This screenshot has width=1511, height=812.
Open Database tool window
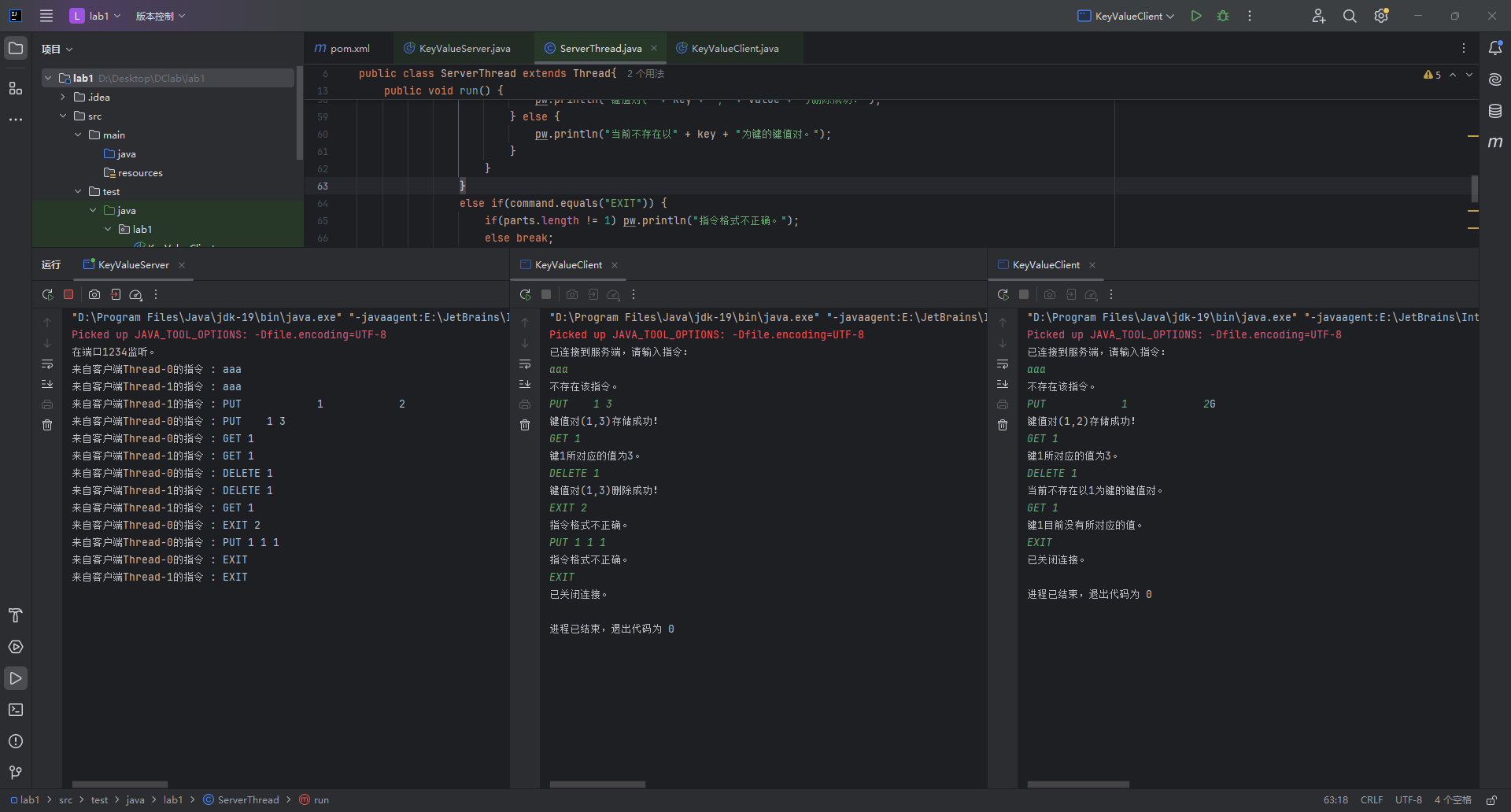[x=1495, y=111]
